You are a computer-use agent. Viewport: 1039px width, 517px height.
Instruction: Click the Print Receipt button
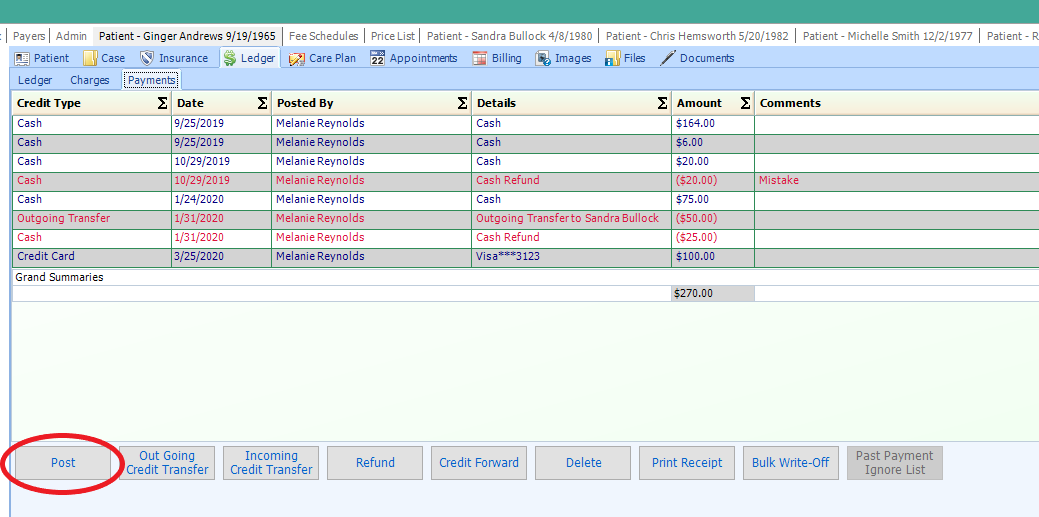(687, 463)
